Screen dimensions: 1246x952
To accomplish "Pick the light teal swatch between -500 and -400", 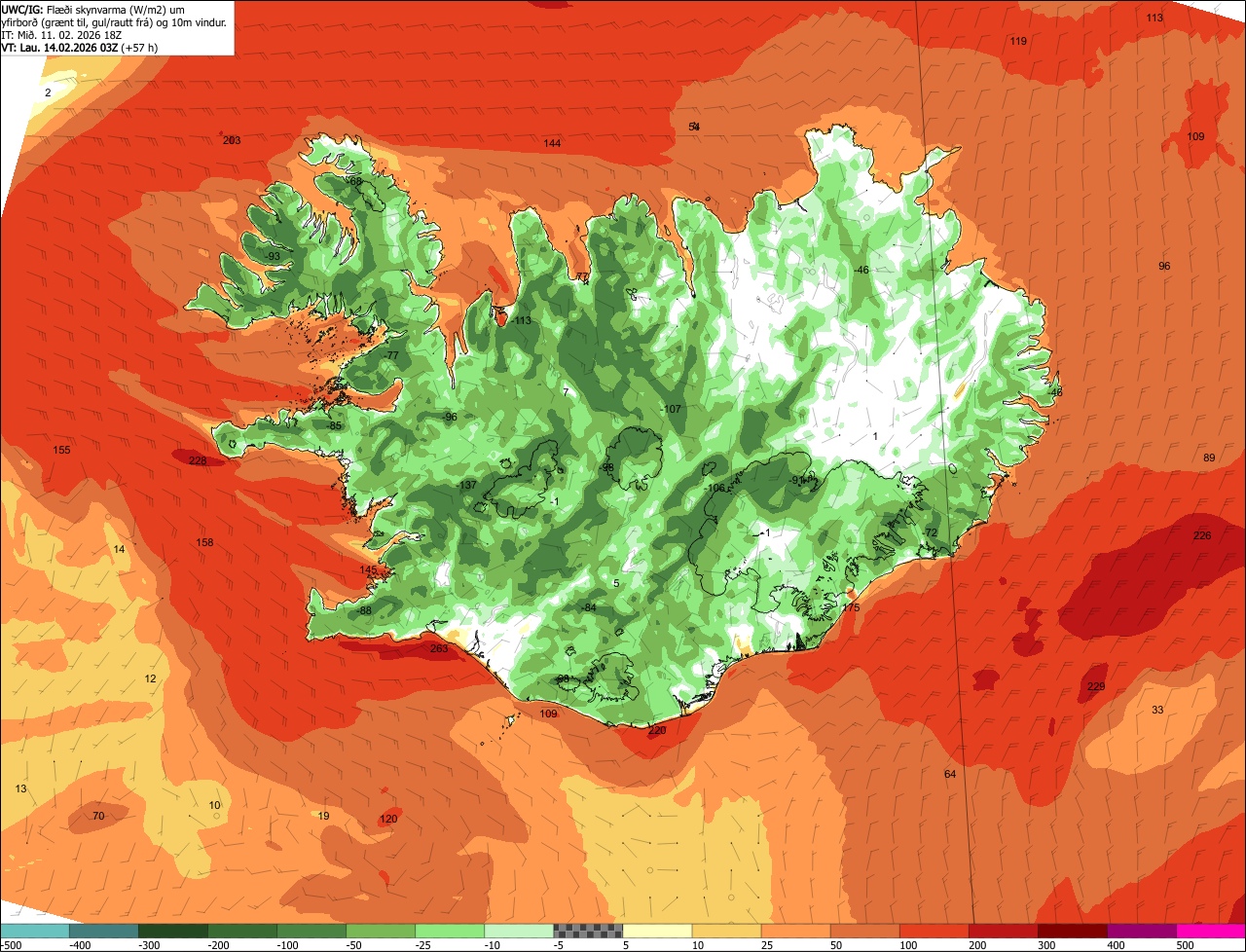I will point(34,931).
